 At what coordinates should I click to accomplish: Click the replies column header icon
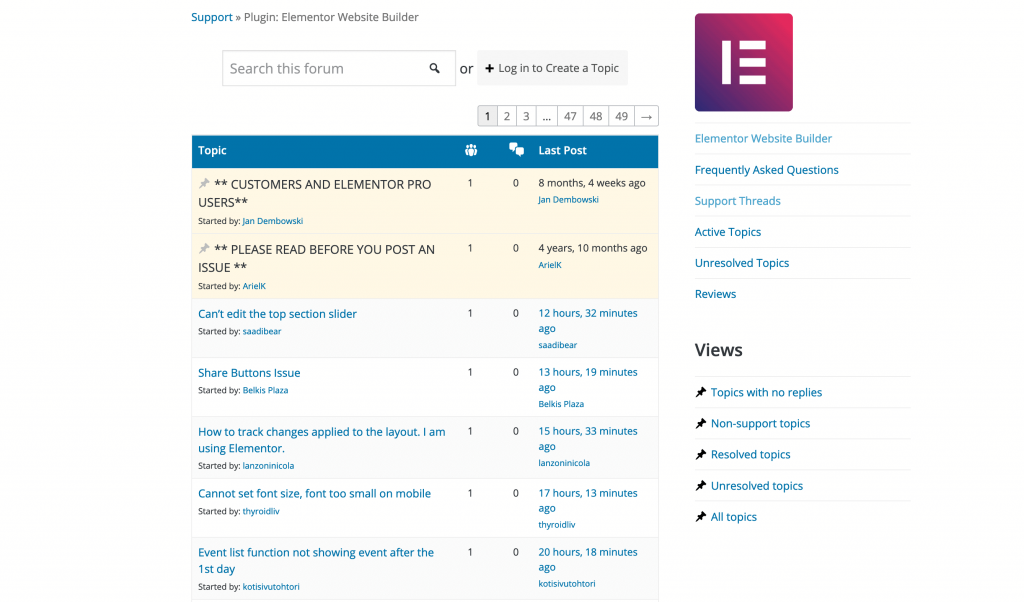coord(516,150)
